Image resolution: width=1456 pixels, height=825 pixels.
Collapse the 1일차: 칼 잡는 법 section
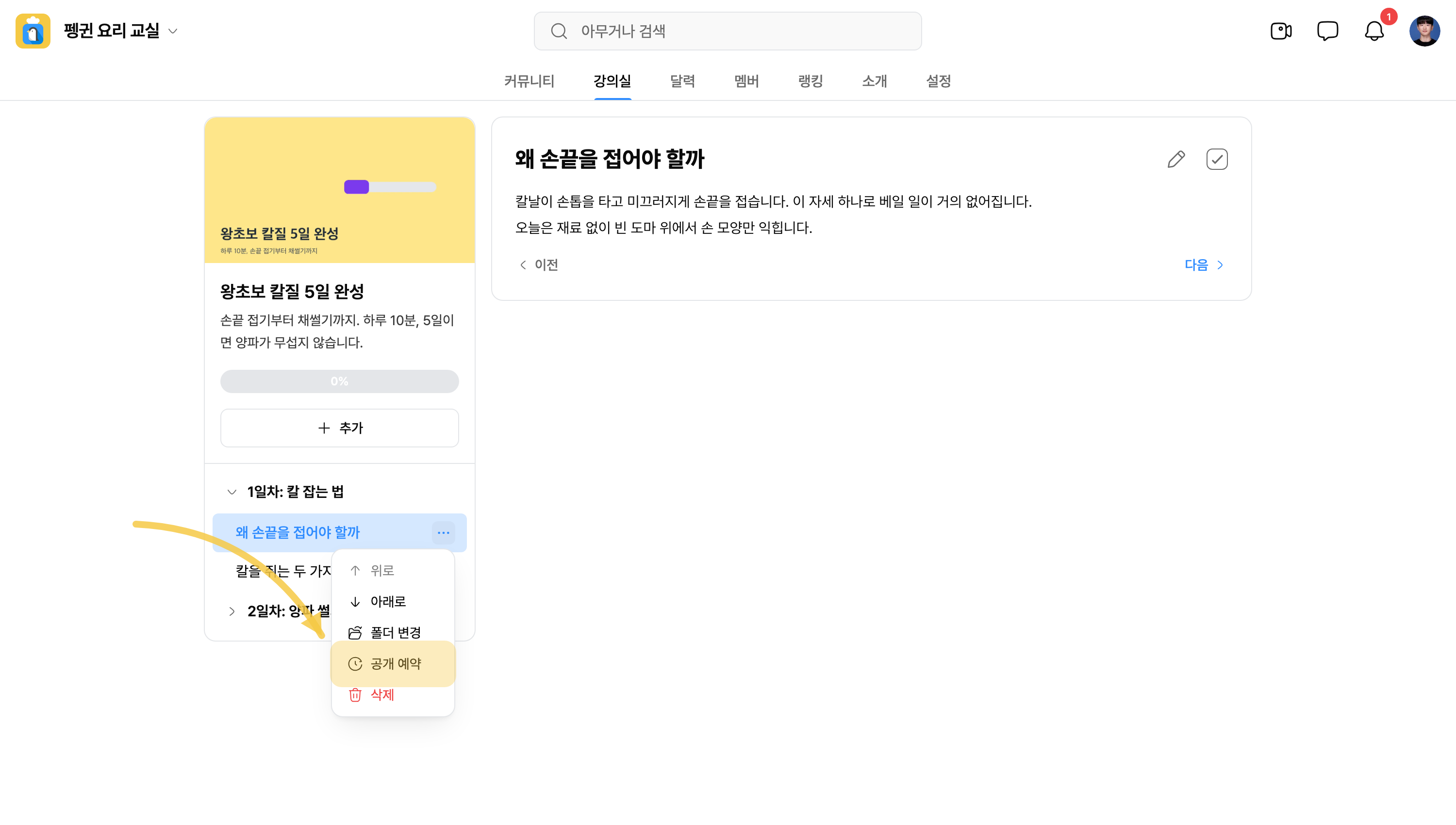(x=232, y=492)
